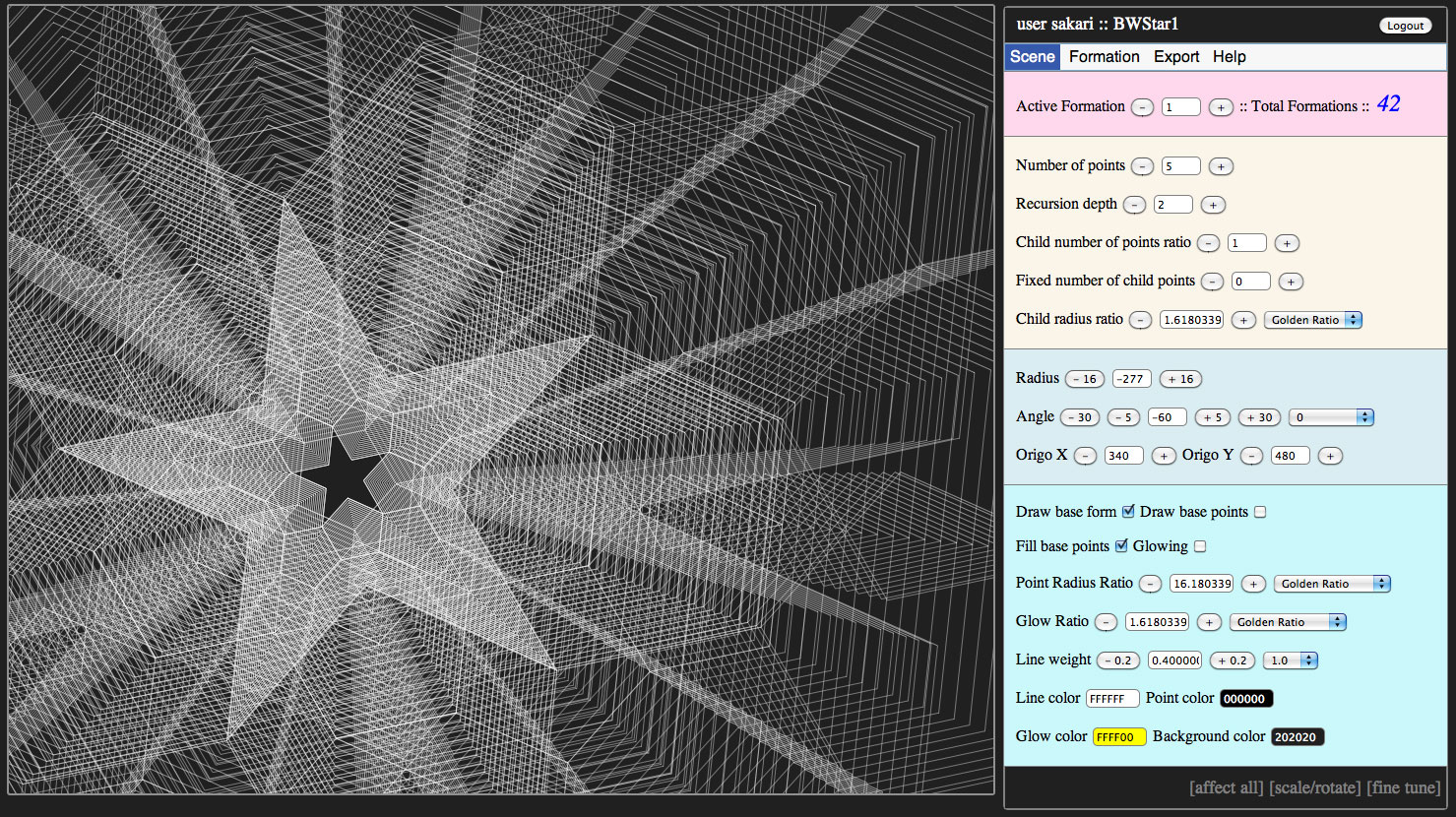The height and width of the screenshot is (817, 1456).
Task: Open the Help tab
Action: pyautogui.click(x=1230, y=57)
